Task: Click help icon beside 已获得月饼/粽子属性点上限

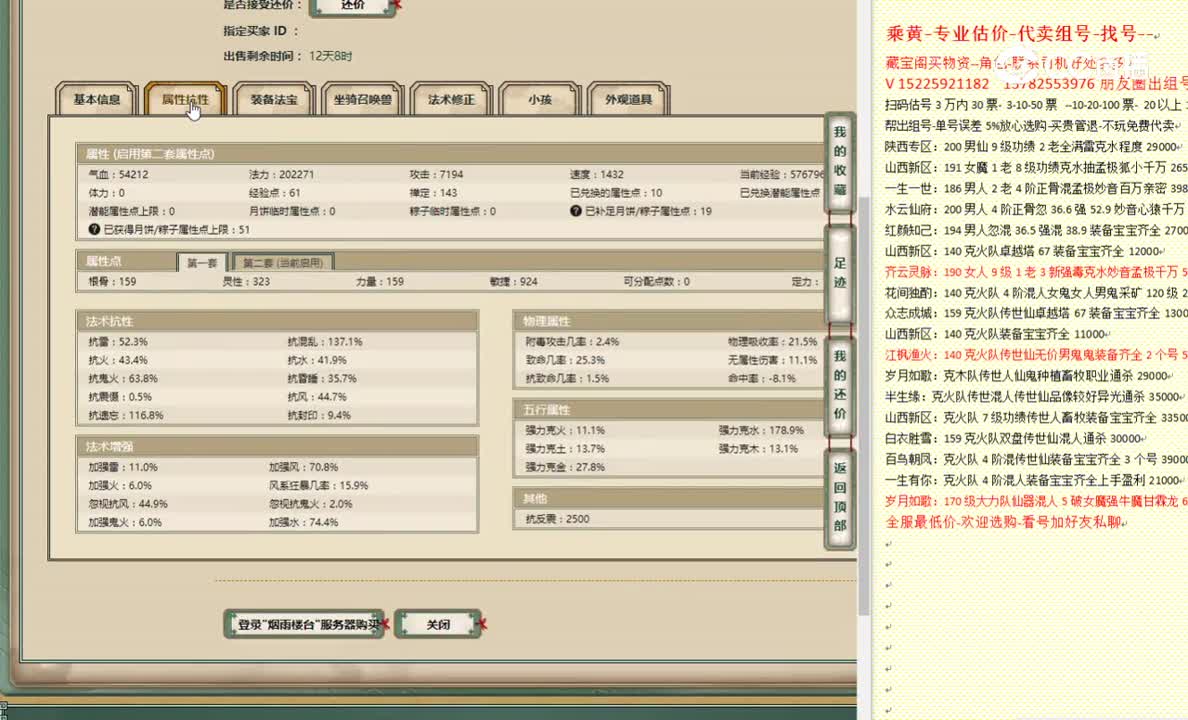Action: (94, 229)
